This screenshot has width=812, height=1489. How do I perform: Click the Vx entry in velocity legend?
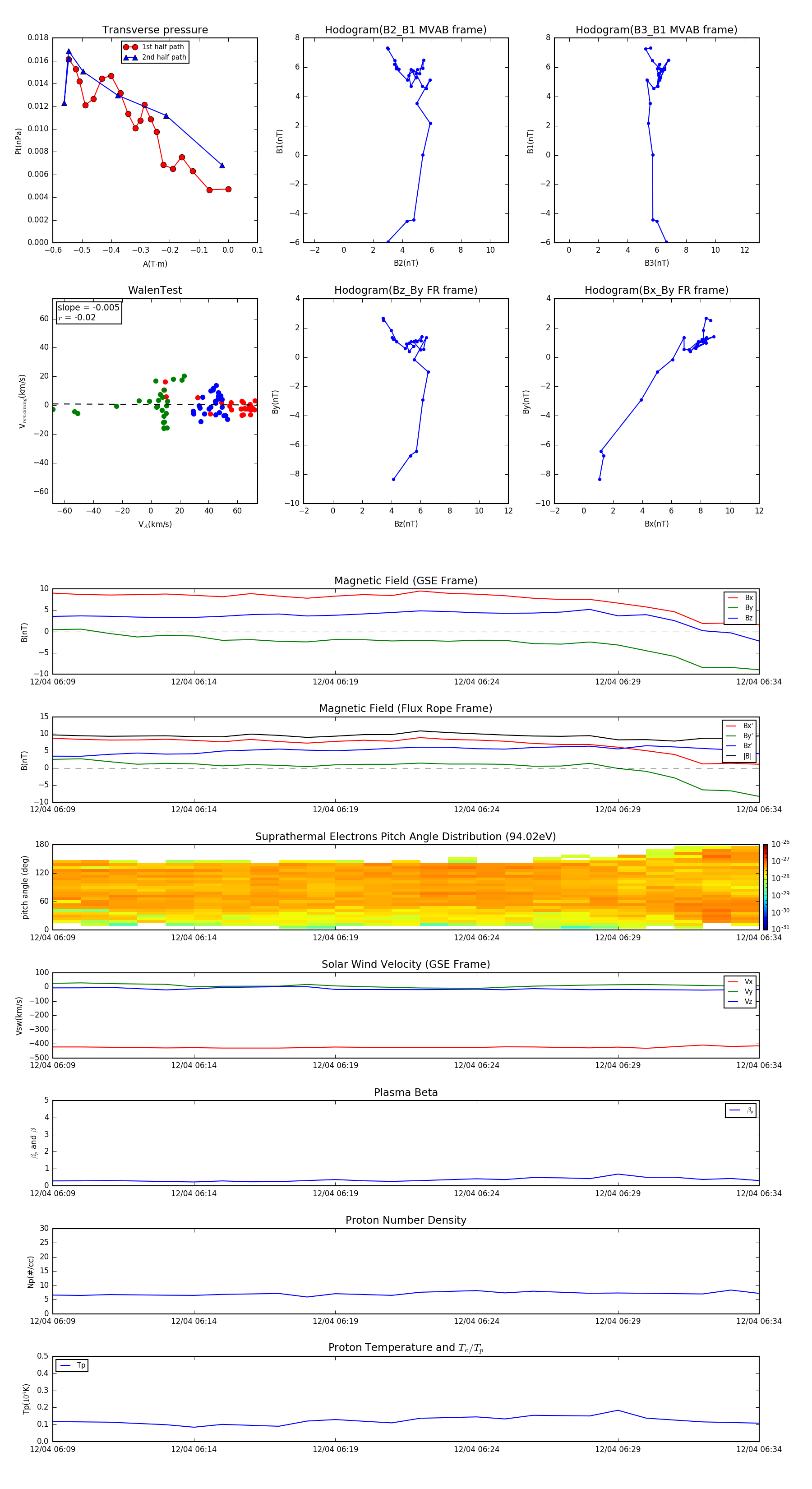740,981
